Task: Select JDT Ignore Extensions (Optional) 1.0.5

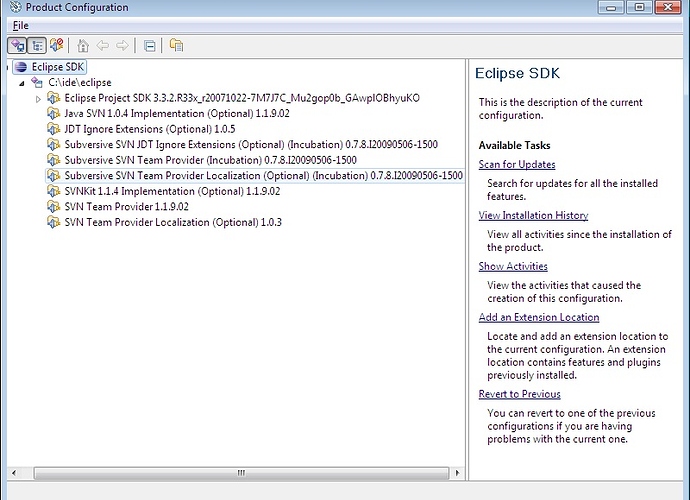Action: (x=150, y=129)
